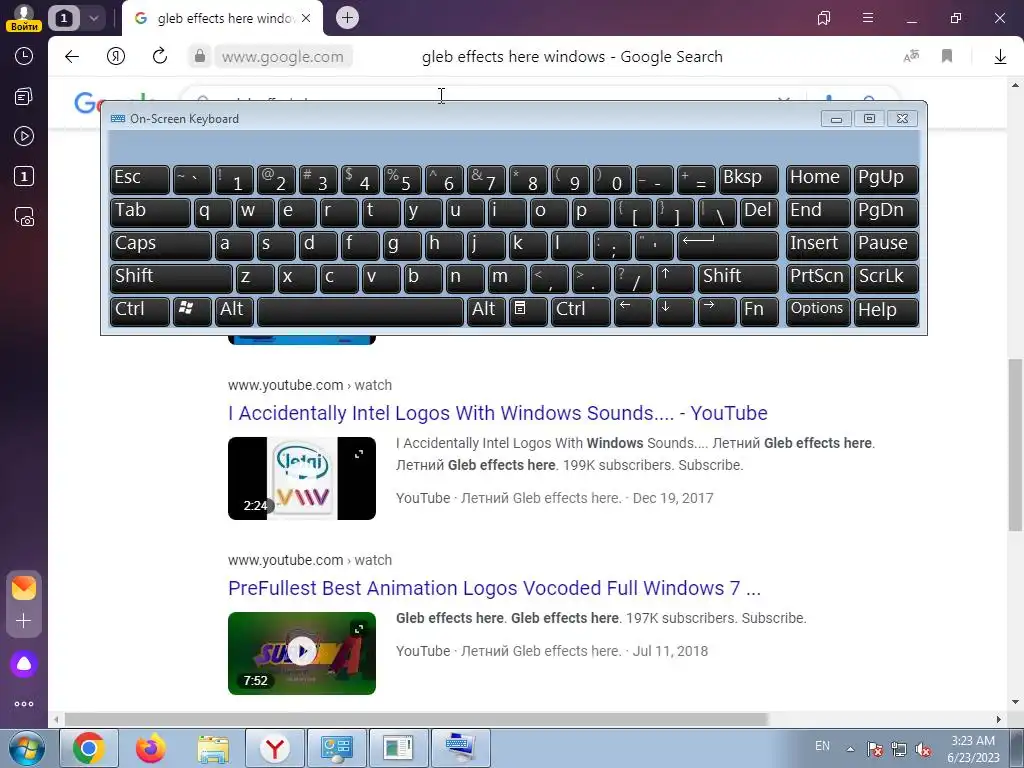This screenshot has width=1024, height=768.
Task: Click the spacebar on On-Screen Keyboard
Action: pos(360,310)
